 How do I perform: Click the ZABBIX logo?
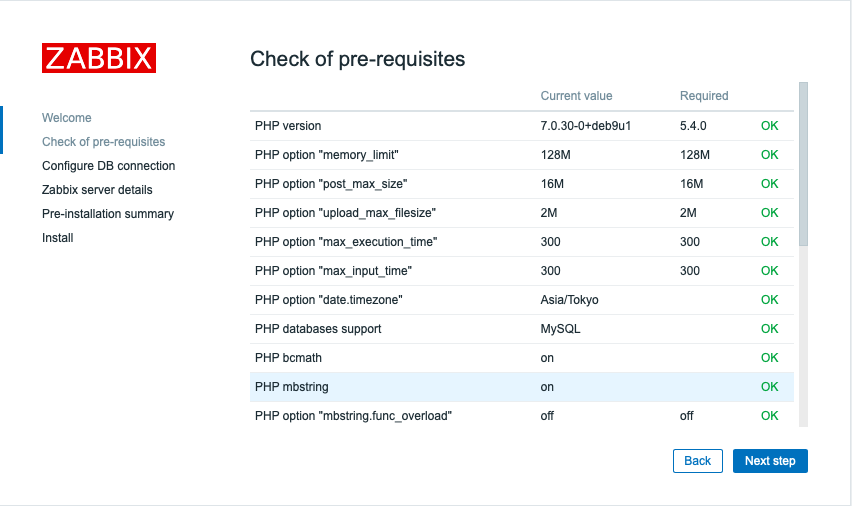98,57
